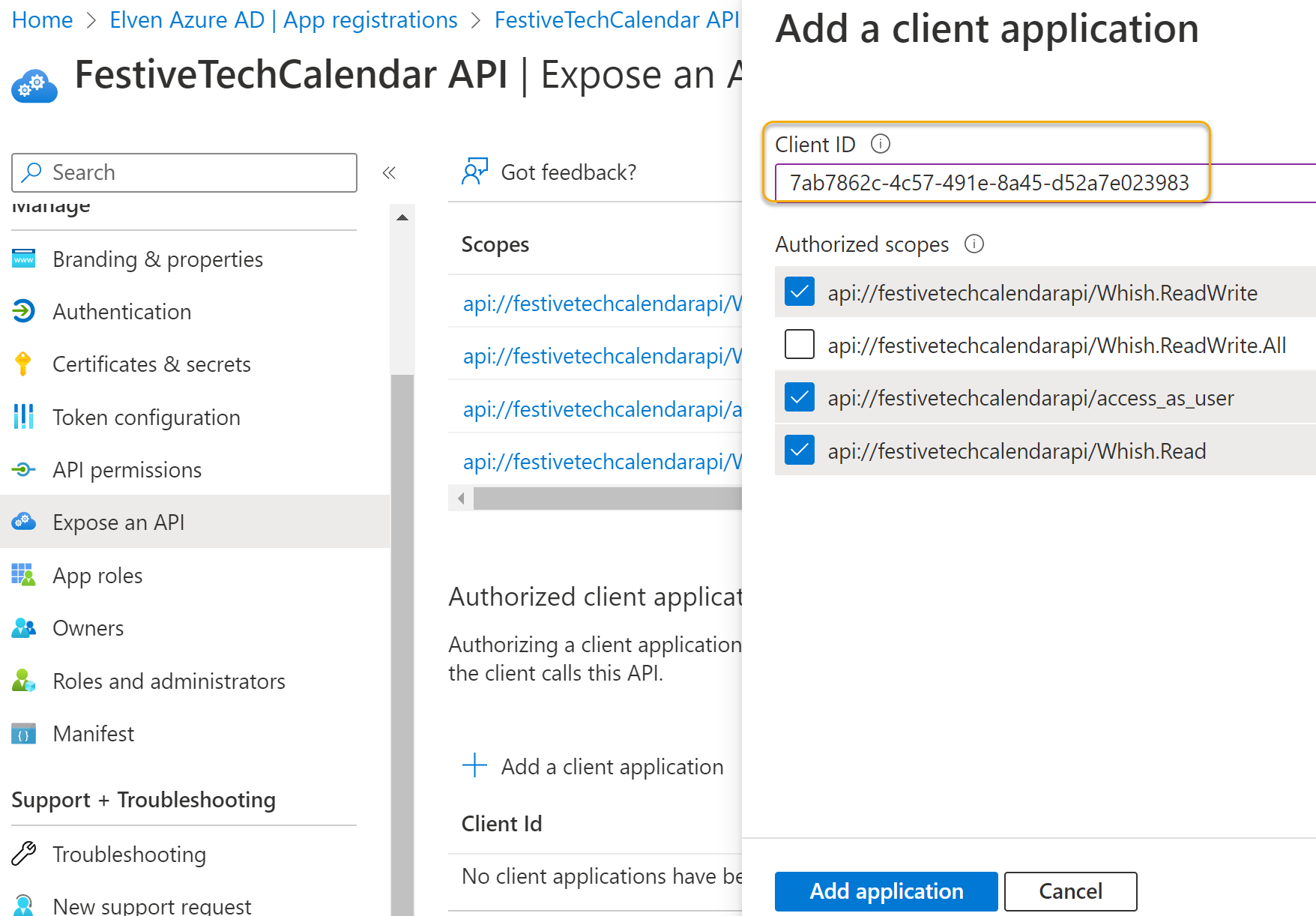Screen dimensions: 1316x916
Task: Select Expose an API menu item
Action: 195,522
